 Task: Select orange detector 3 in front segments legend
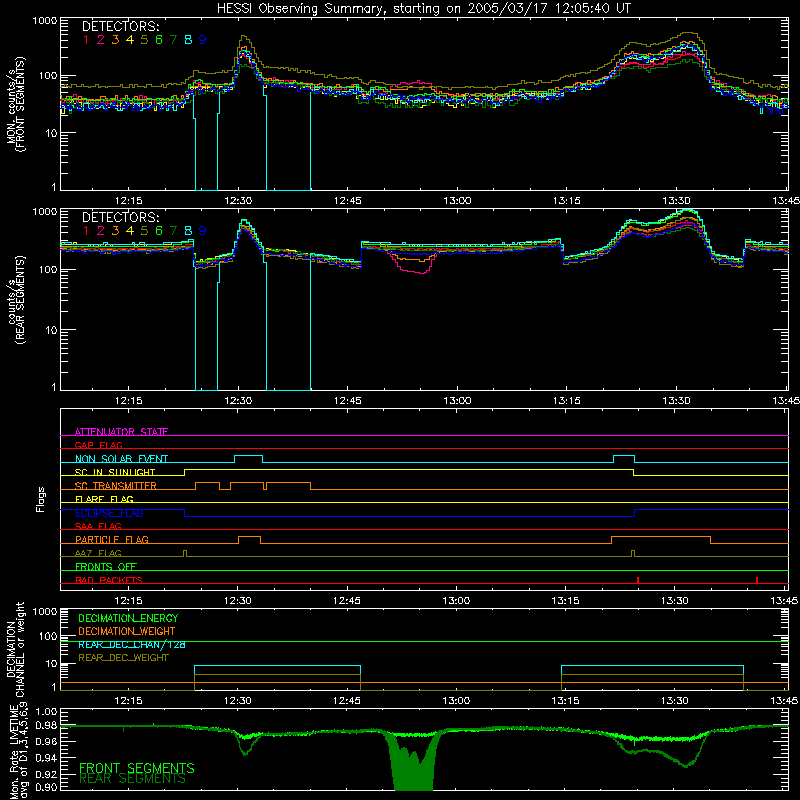[115, 40]
